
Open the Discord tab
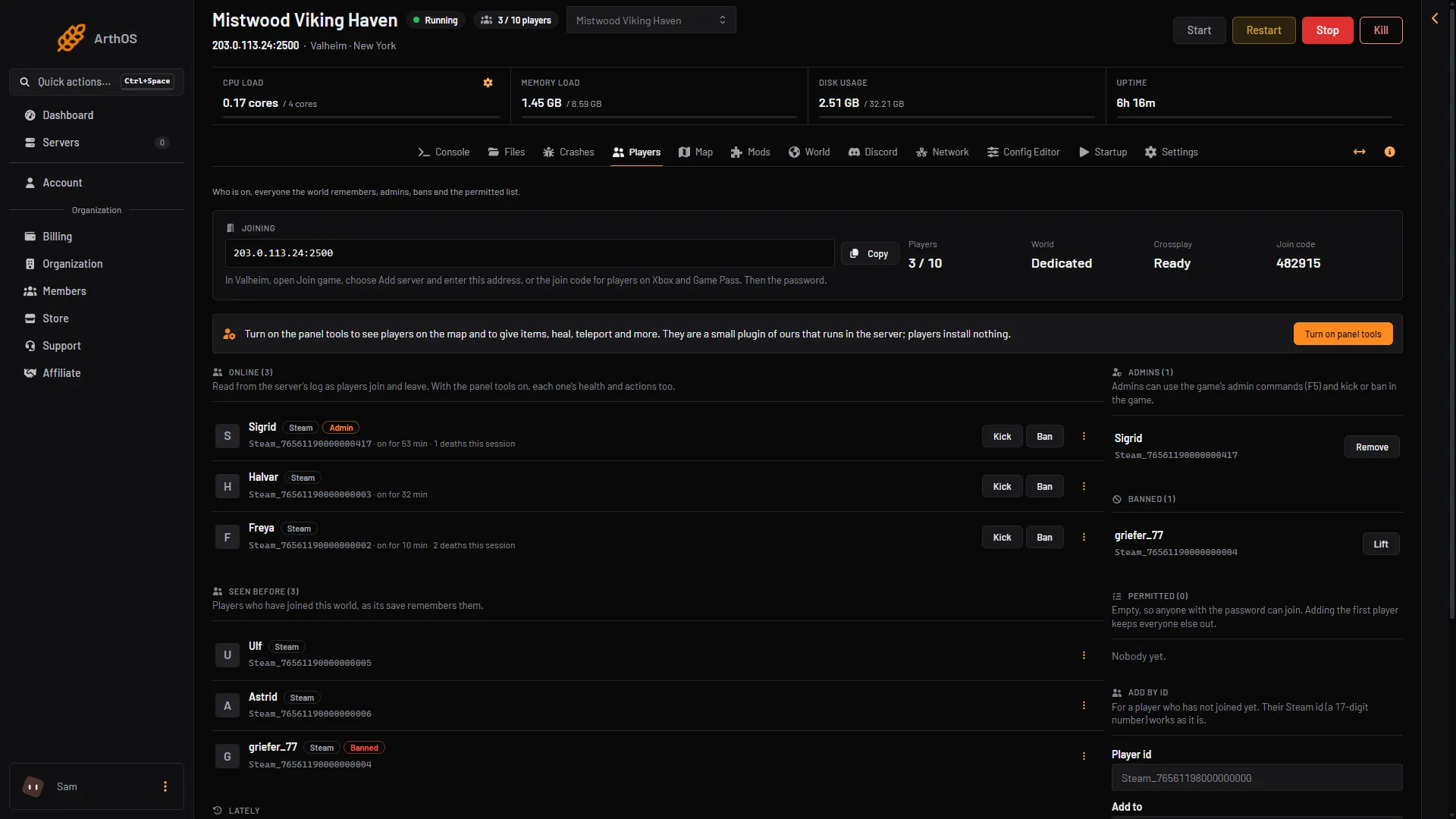pos(872,152)
